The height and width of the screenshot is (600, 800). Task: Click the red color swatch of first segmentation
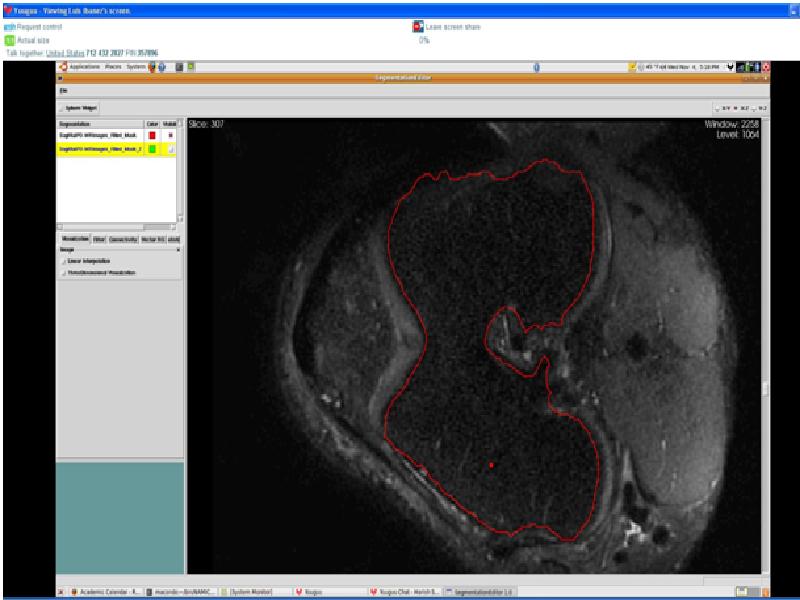click(x=152, y=134)
